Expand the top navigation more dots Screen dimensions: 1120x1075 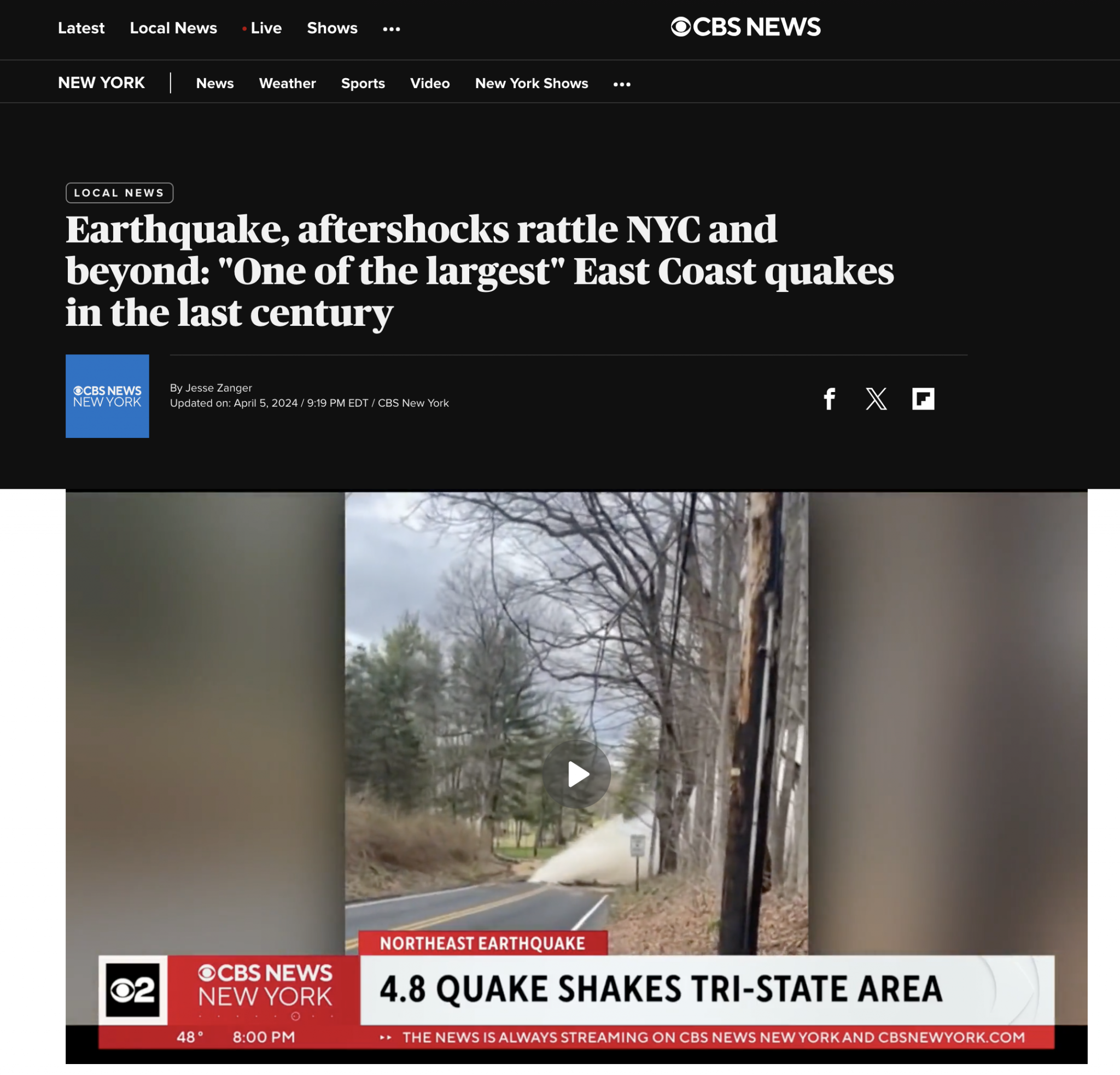(392, 28)
